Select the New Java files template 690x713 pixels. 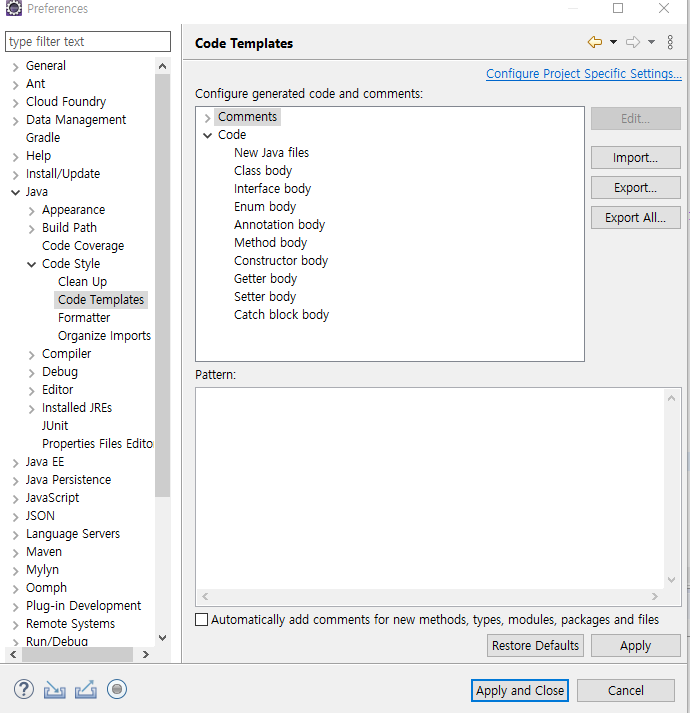click(x=271, y=152)
